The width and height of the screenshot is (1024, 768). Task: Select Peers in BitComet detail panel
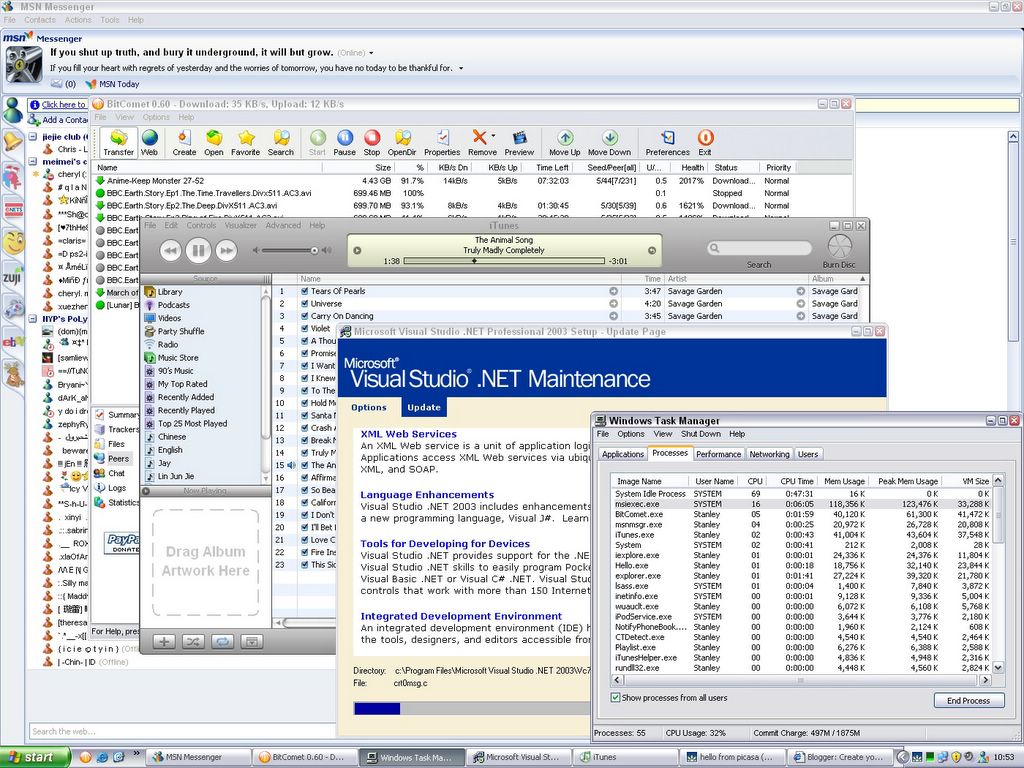[118, 458]
